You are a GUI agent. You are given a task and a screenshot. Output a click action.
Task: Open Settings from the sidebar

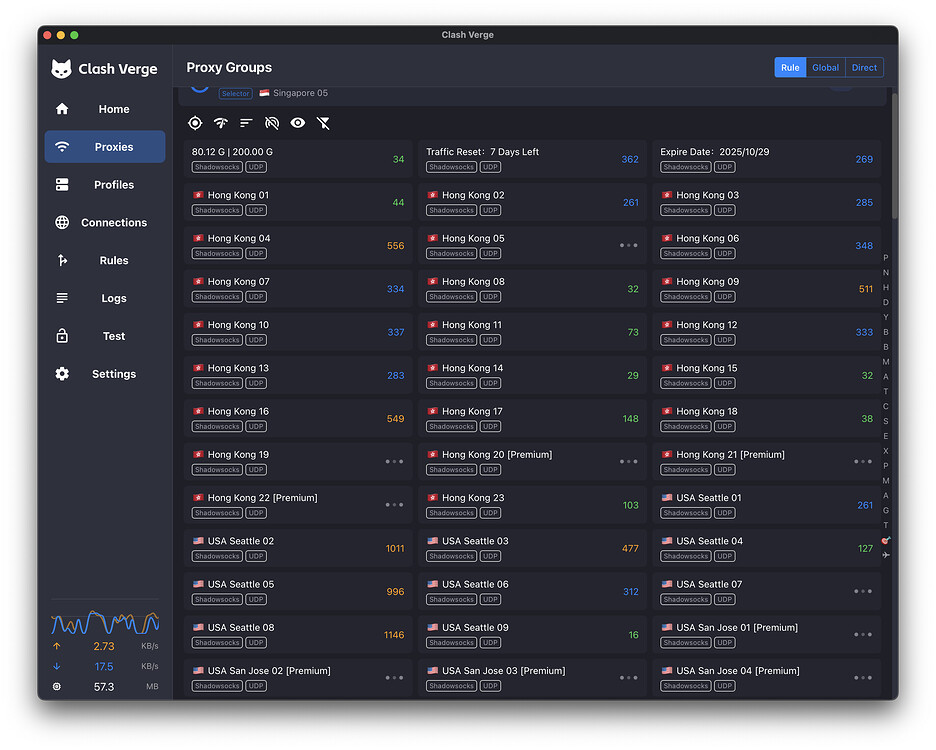[x=105, y=374]
